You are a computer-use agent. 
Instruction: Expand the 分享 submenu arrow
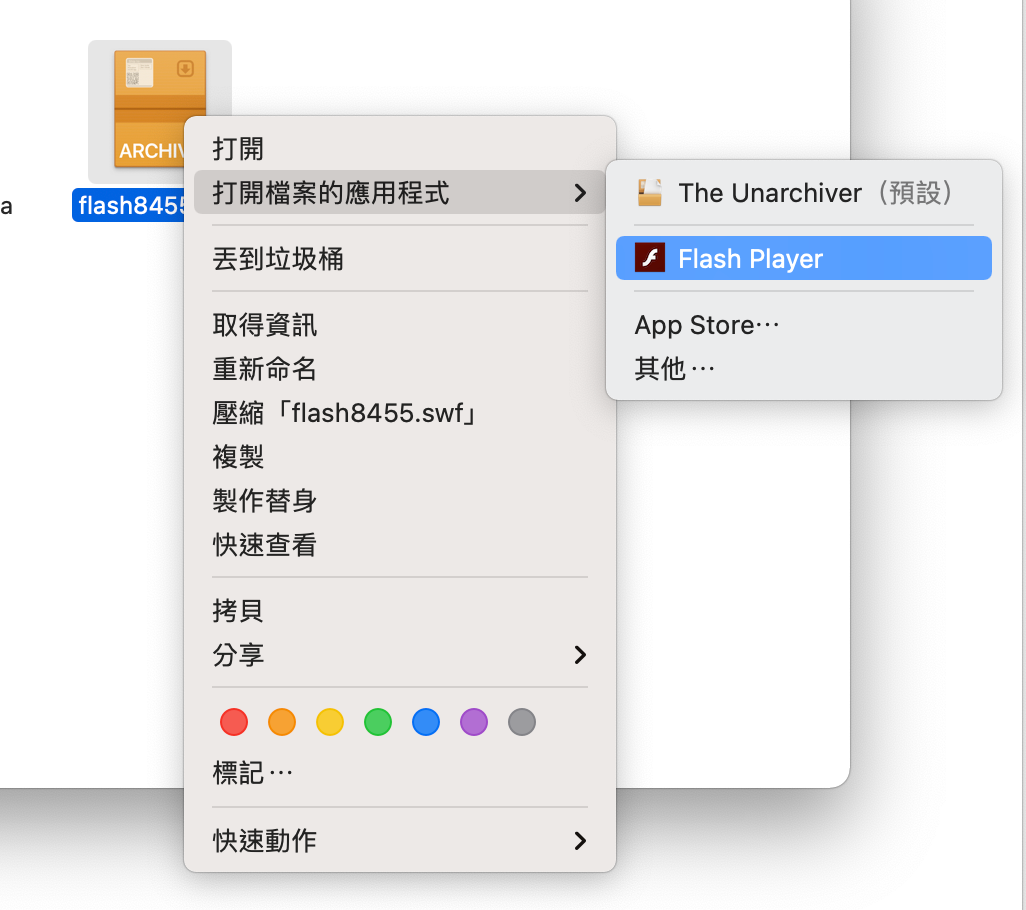pyautogui.click(x=580, y=654)
